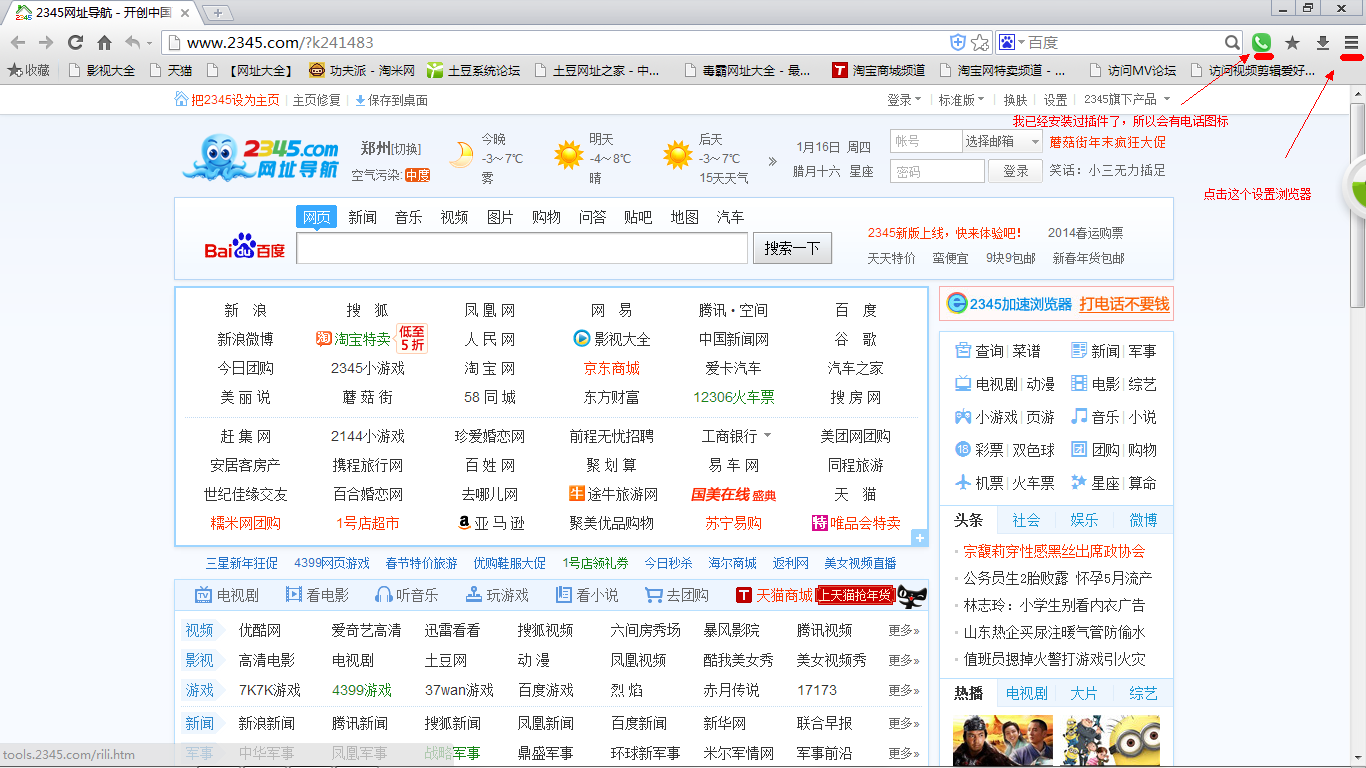This screenshot has height=768, width=1366.
Task: Click the 帐号 account input field
Action: click(x=925, y=142)
